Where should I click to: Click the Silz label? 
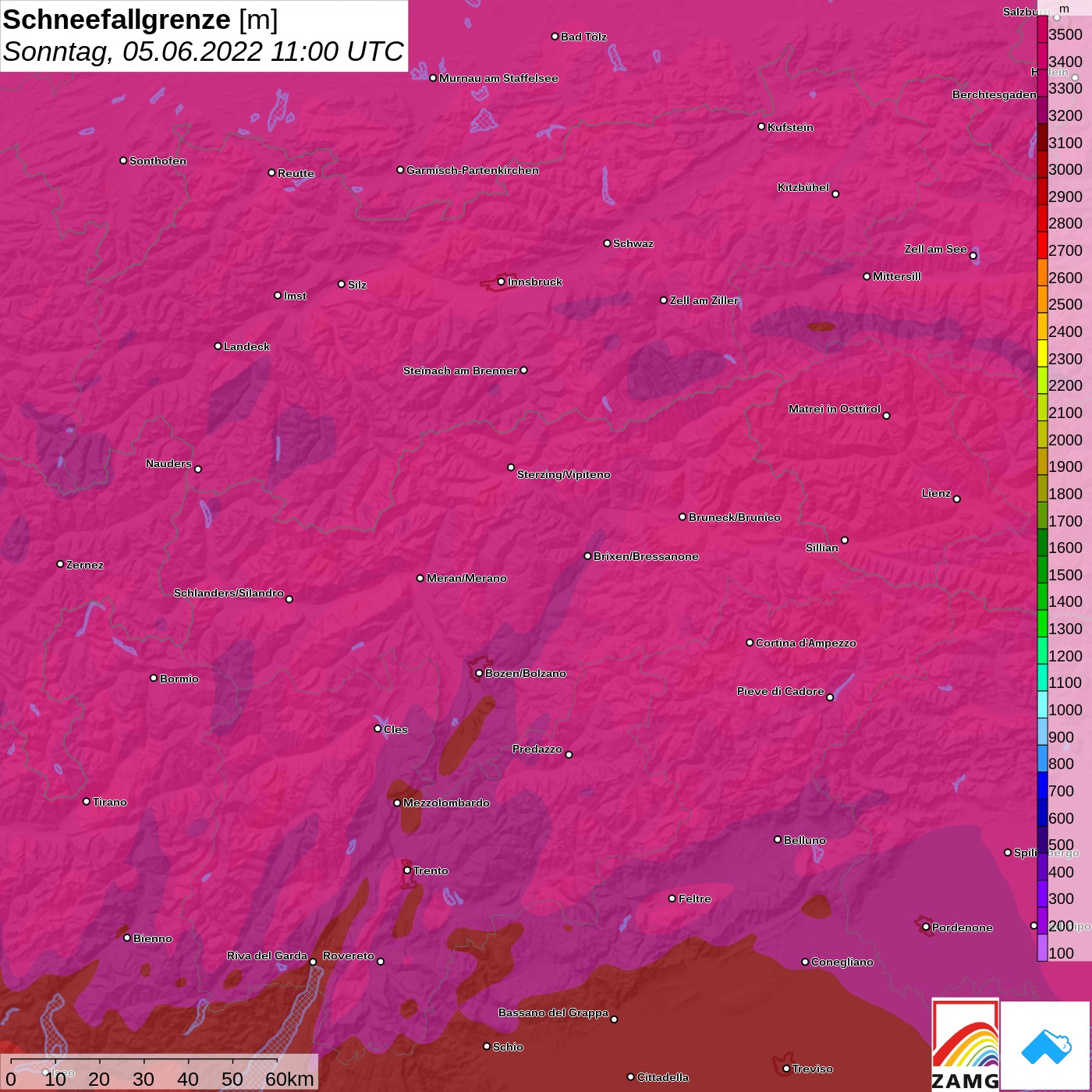click(356, 285)
